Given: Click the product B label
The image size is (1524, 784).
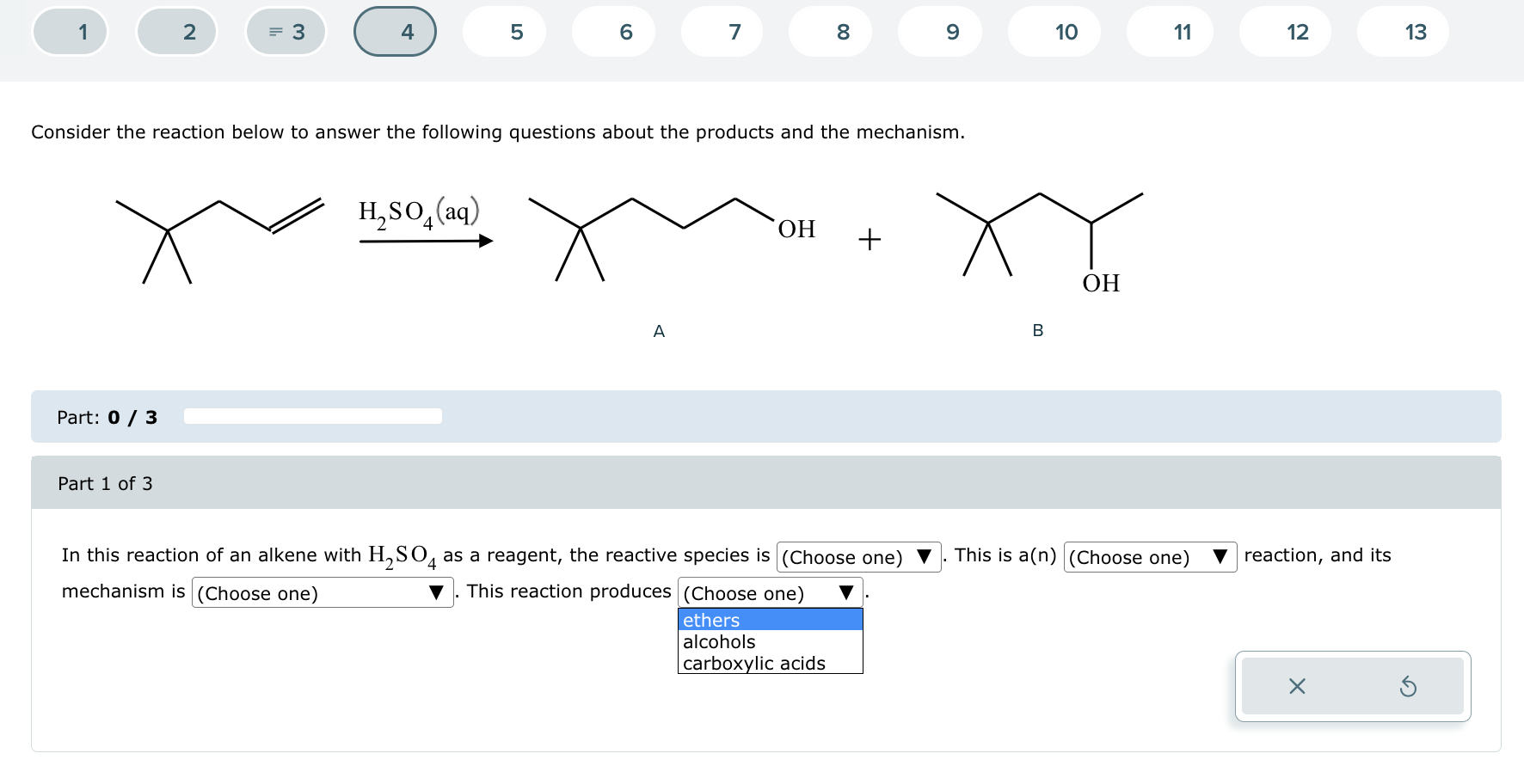Looking at the screenshot, I should pos(1038,330).
